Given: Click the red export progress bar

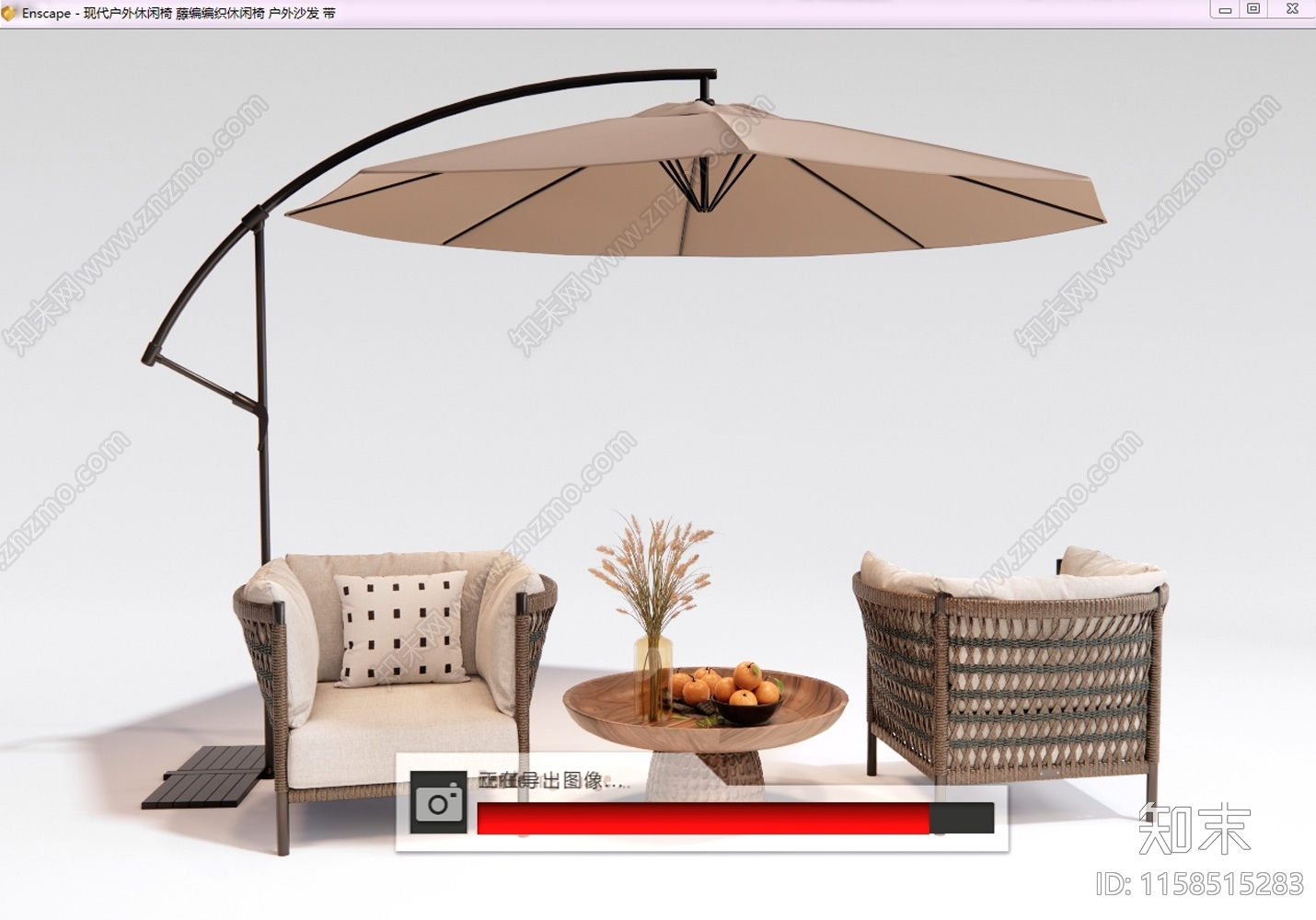Looking at the screenshot, I should click(x=735, y=818).
